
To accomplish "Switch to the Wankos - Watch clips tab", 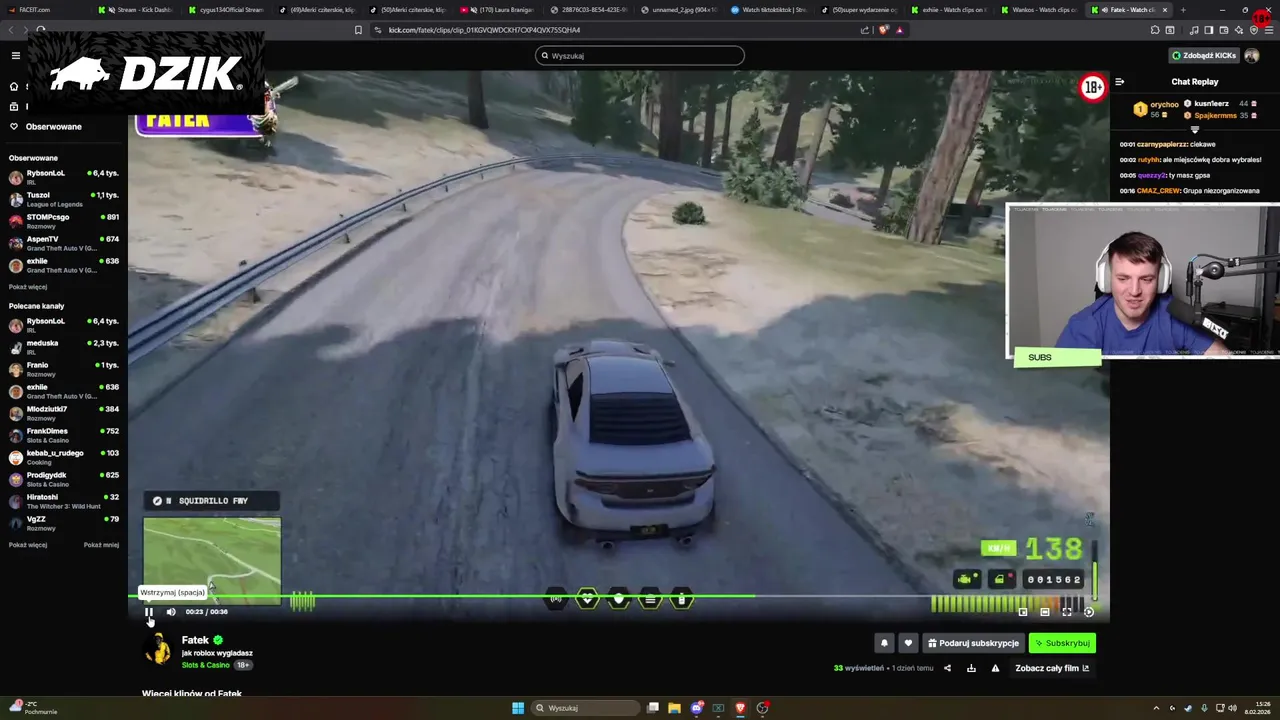I will 1040,10.
